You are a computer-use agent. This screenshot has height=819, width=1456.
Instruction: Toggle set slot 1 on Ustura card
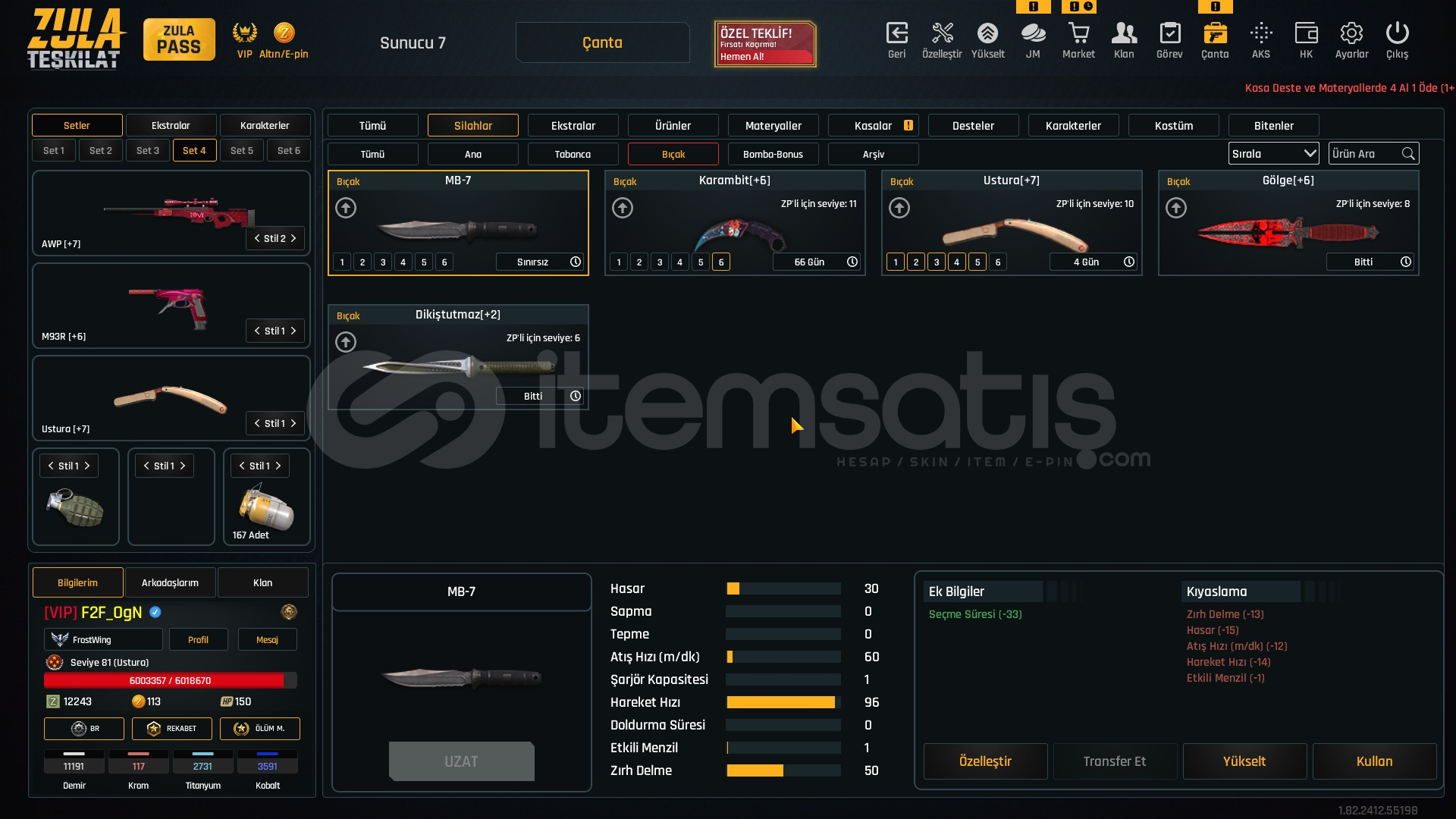point(896,262)
